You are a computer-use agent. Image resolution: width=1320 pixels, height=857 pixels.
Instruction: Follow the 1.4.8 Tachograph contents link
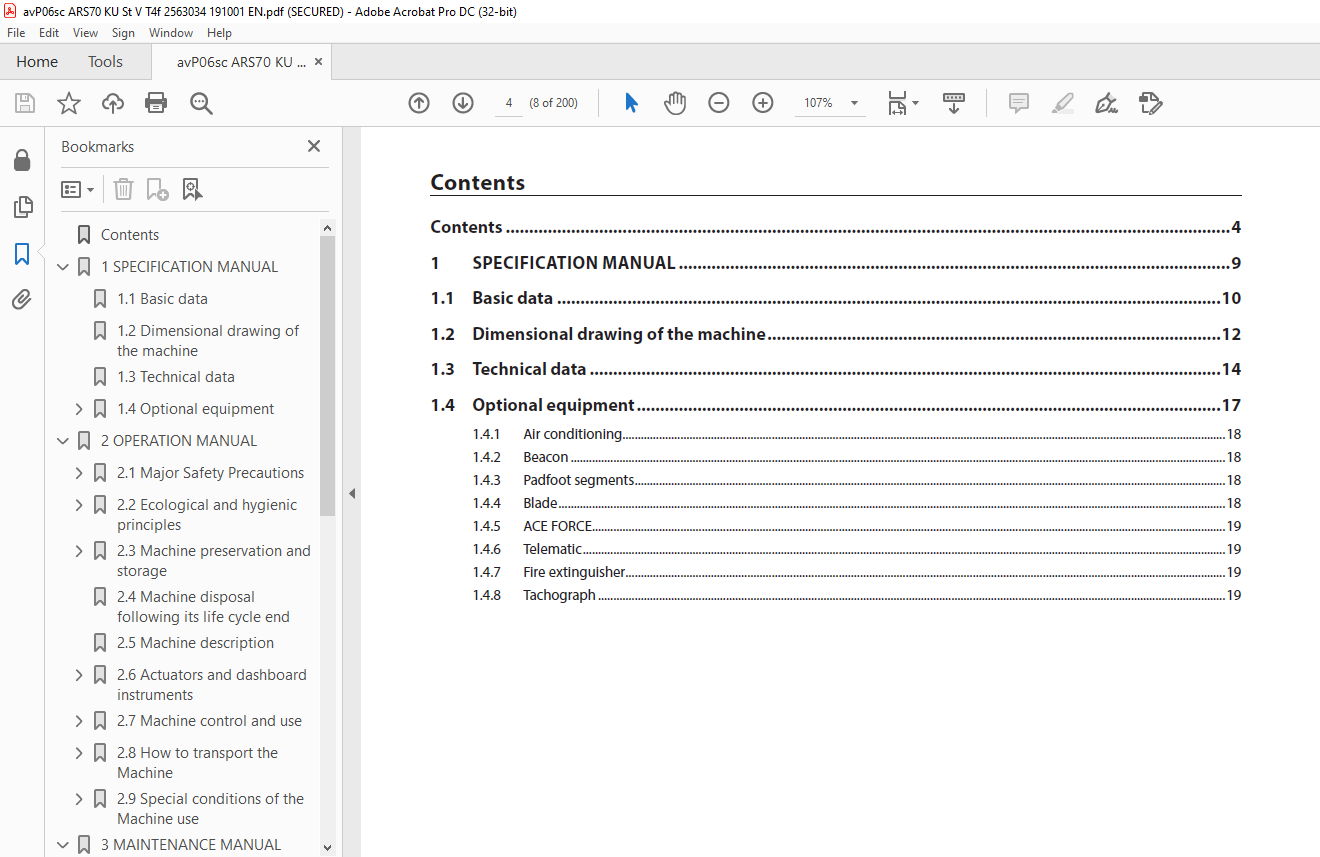[x=857, y=595]
